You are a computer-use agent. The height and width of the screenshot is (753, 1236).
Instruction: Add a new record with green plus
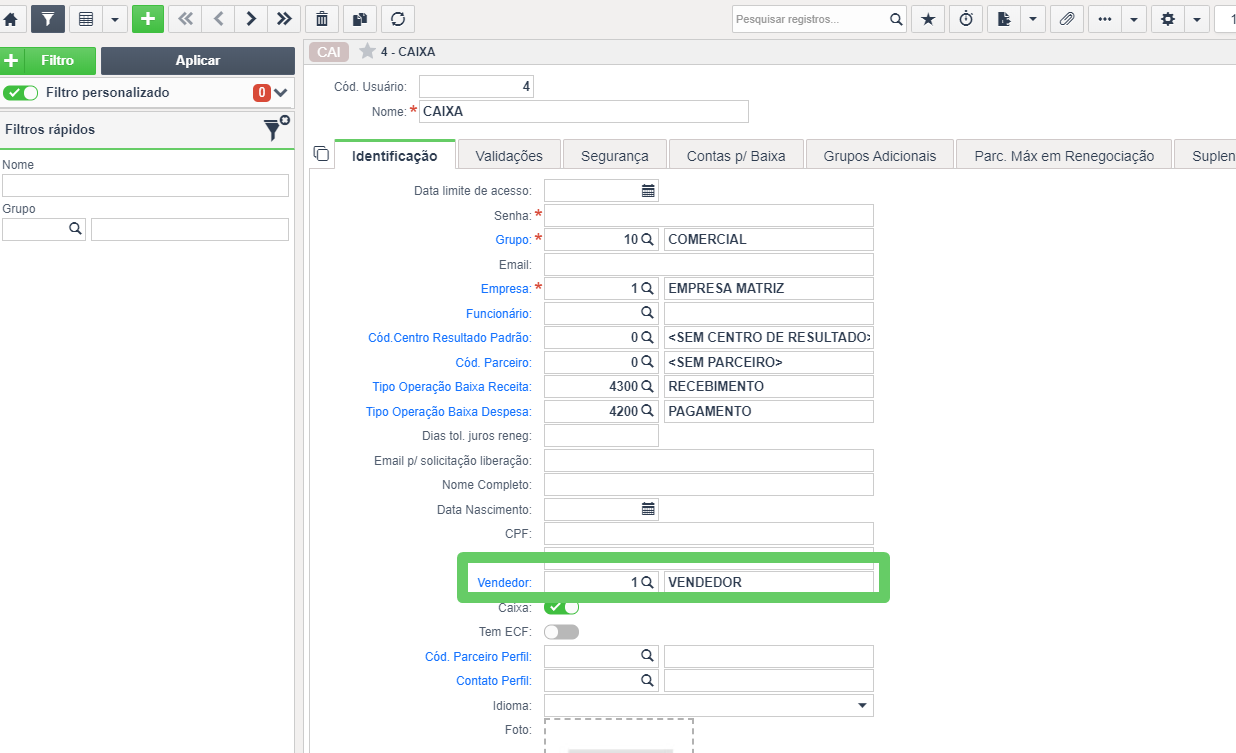[x=148, y=18]
